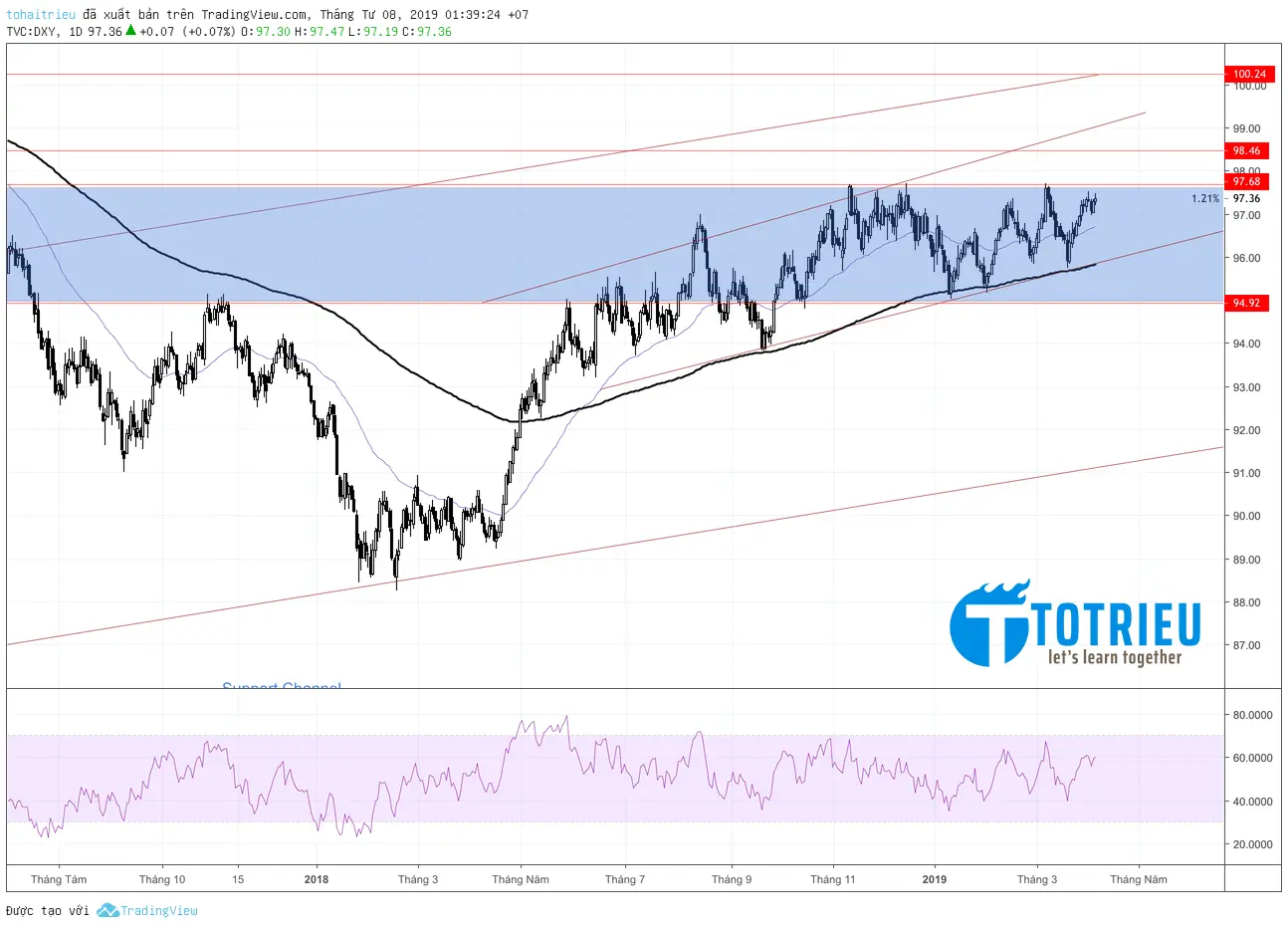Click the green up-triangle price change indicator
This screenshot has height=928, width=1288.
pos(132,31)
